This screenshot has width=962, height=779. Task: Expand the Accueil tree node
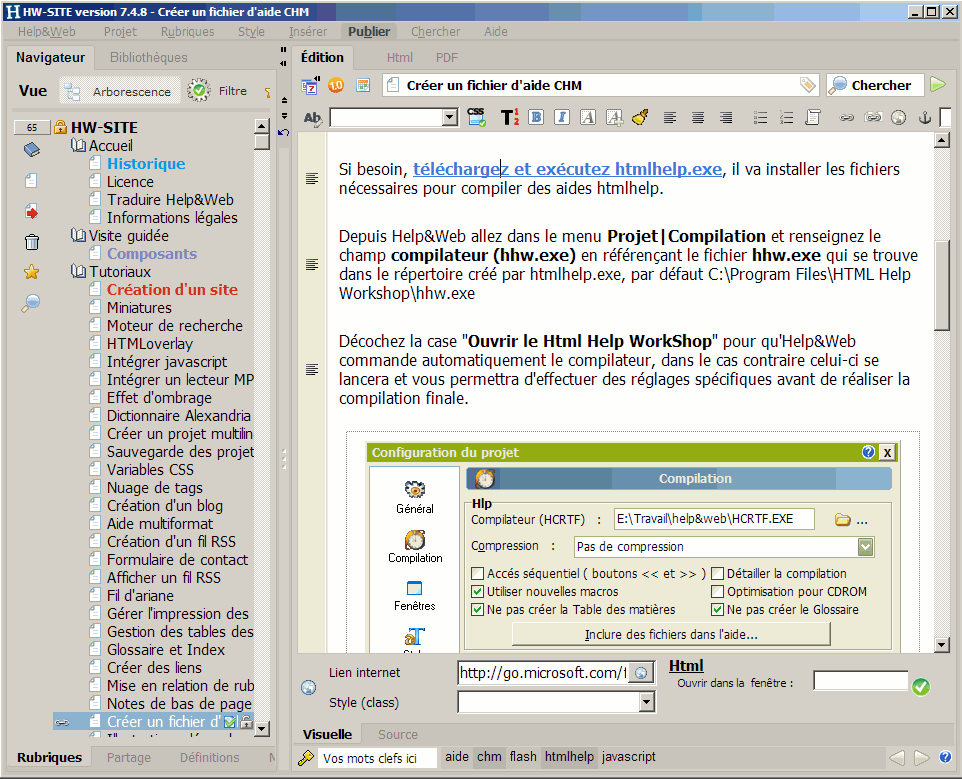click(x=78, y=145)
